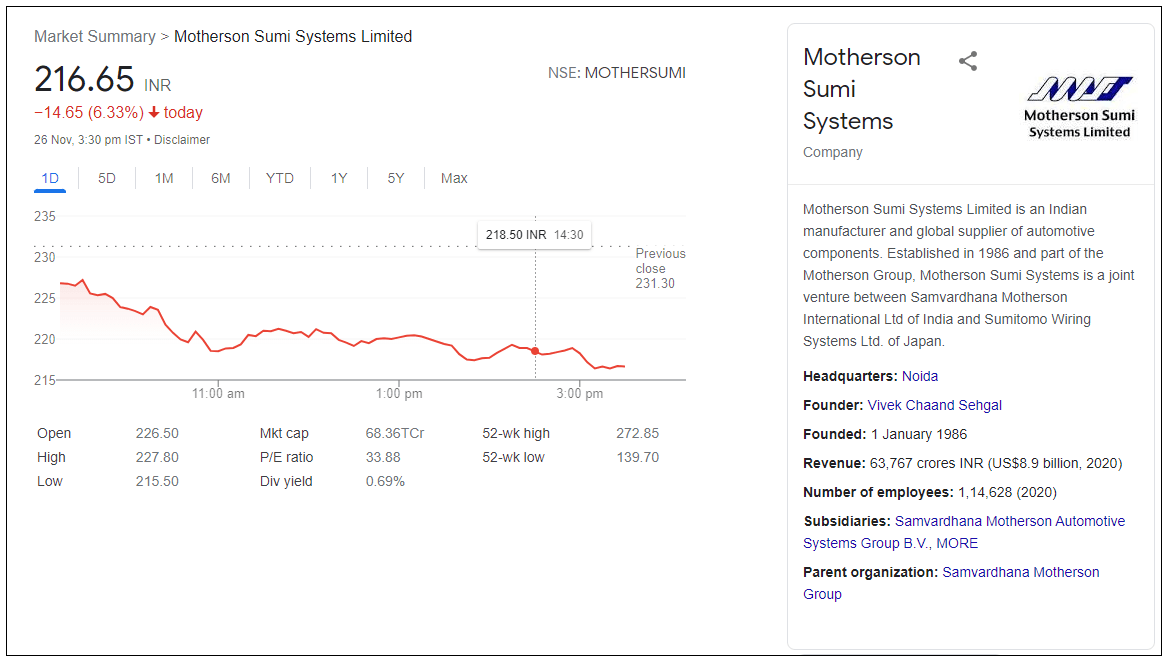Open the 5Y chart range tab

pos(396,178)
